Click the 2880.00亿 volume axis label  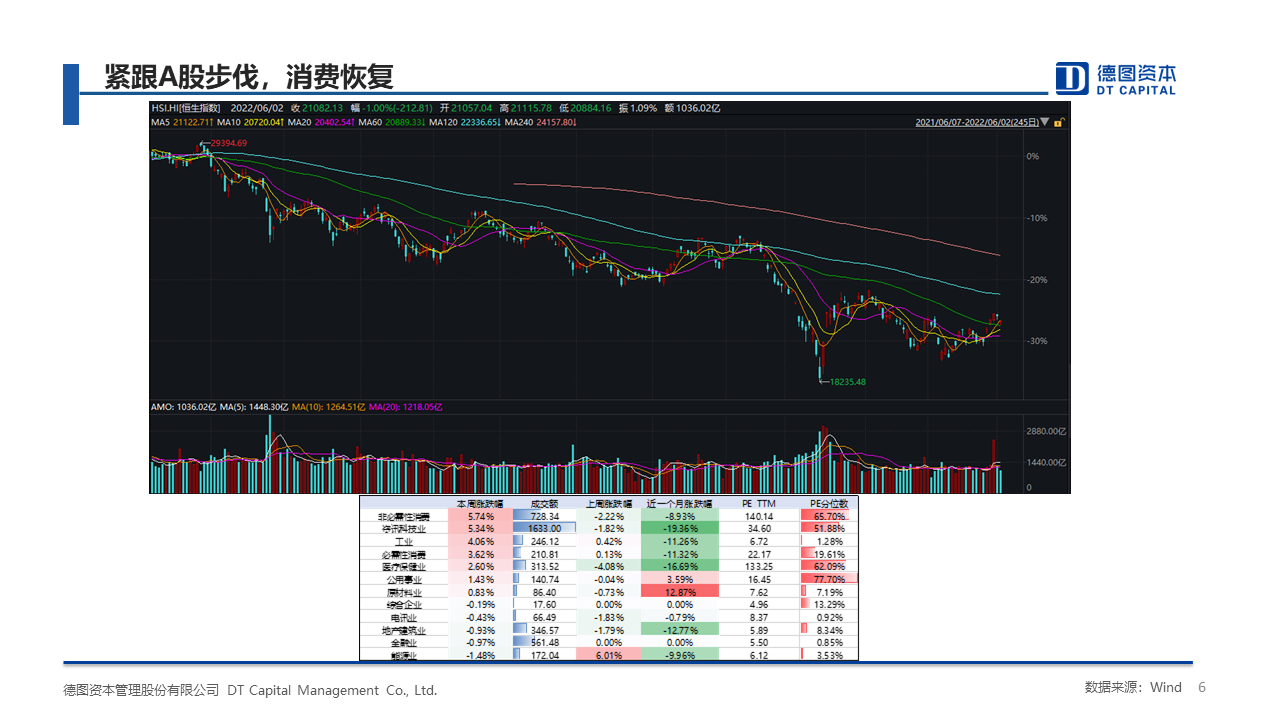coord(1044,431)
